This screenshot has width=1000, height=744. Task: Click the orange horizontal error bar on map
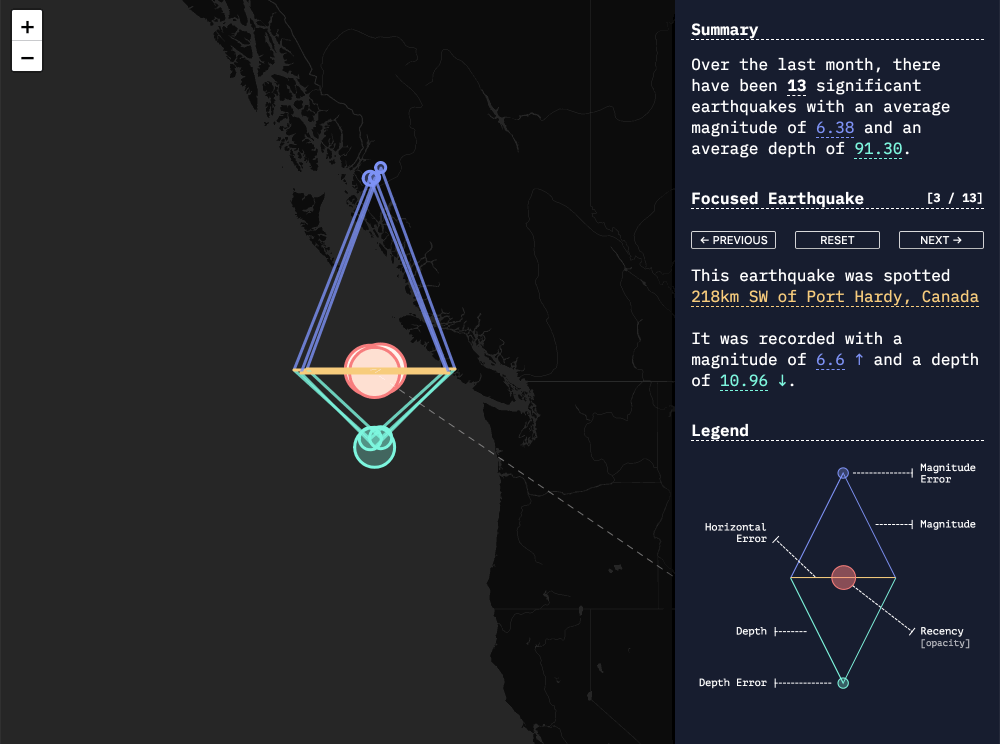(x=374, y=370)
